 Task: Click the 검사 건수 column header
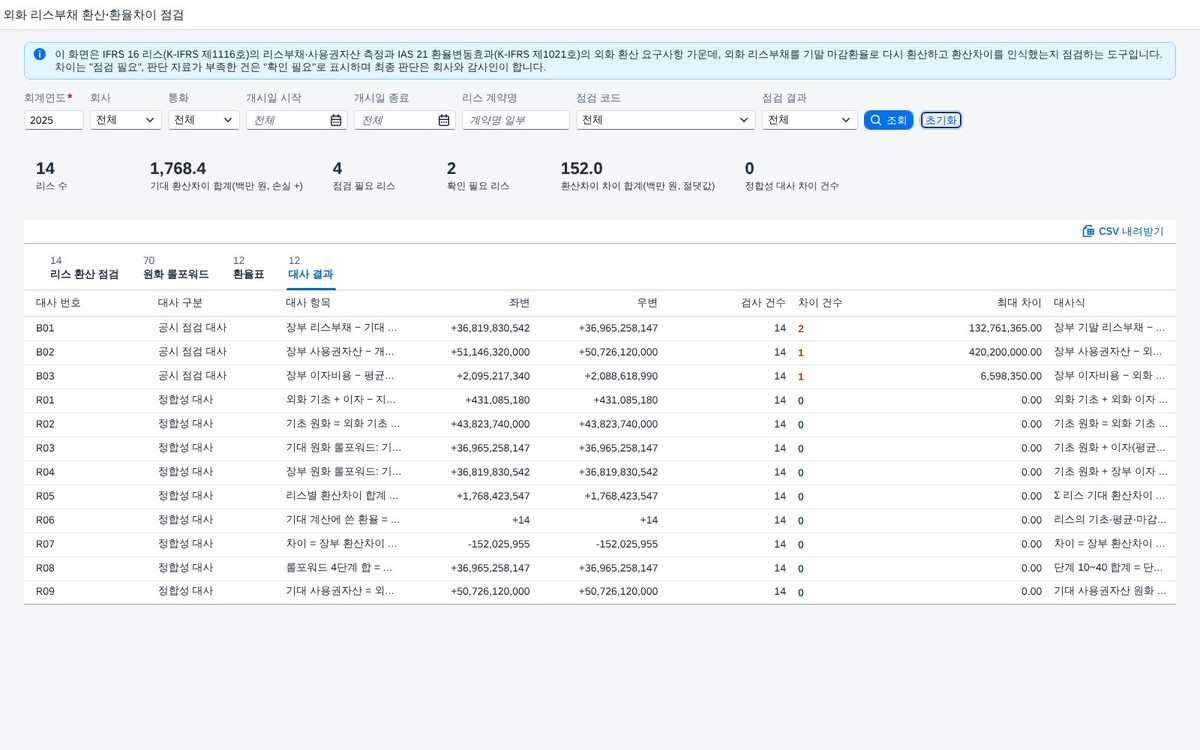coord(763,303)
